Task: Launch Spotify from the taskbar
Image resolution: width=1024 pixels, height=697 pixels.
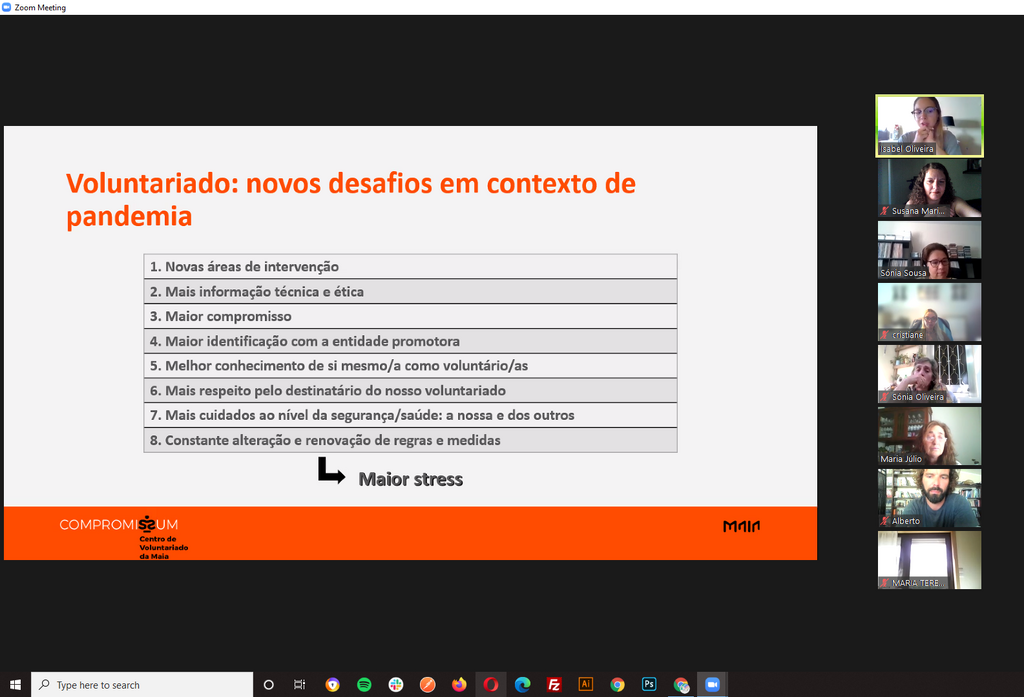Action: (x=364, y=685)
